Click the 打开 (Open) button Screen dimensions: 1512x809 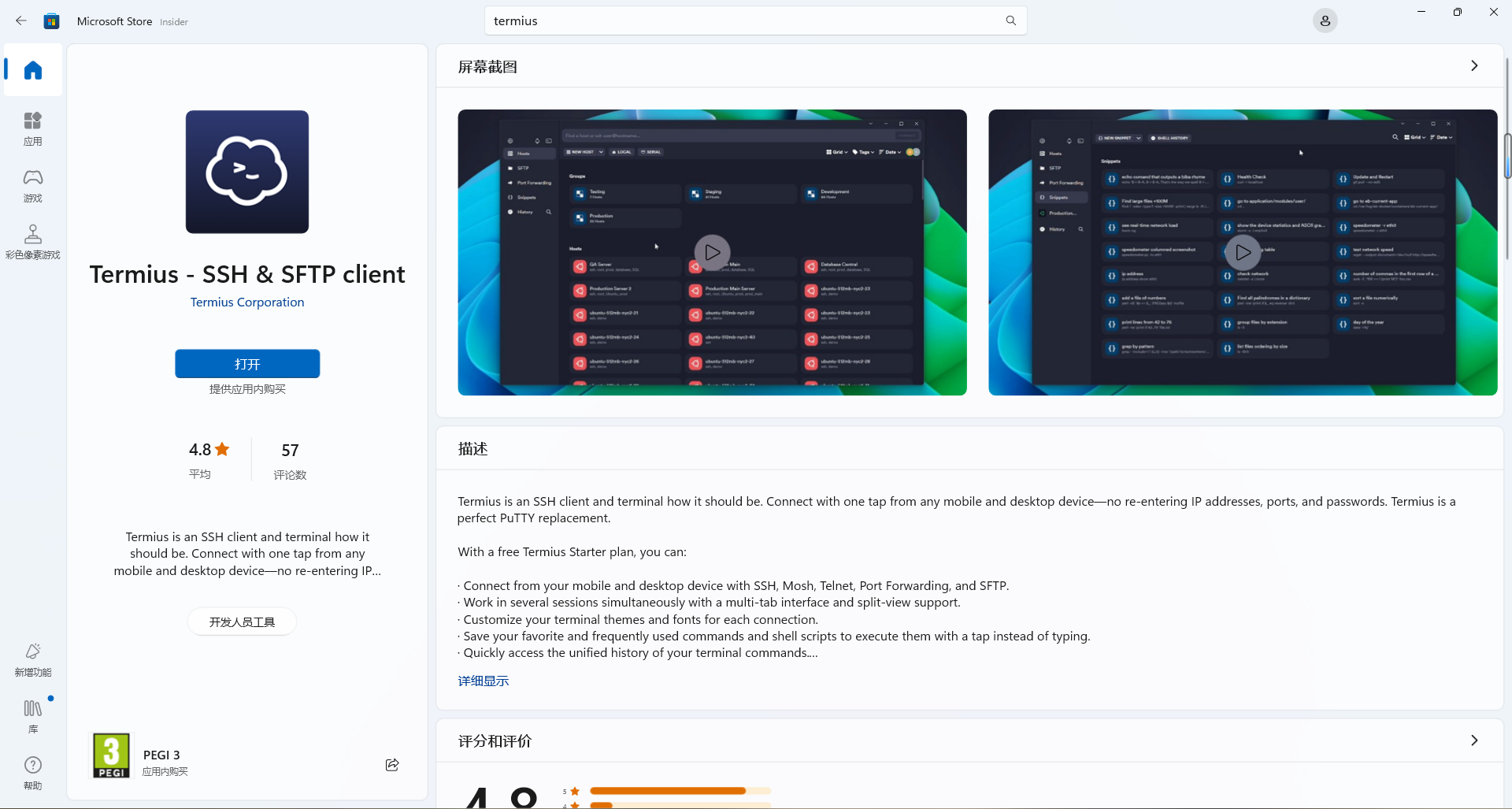[x=247, y=364]
